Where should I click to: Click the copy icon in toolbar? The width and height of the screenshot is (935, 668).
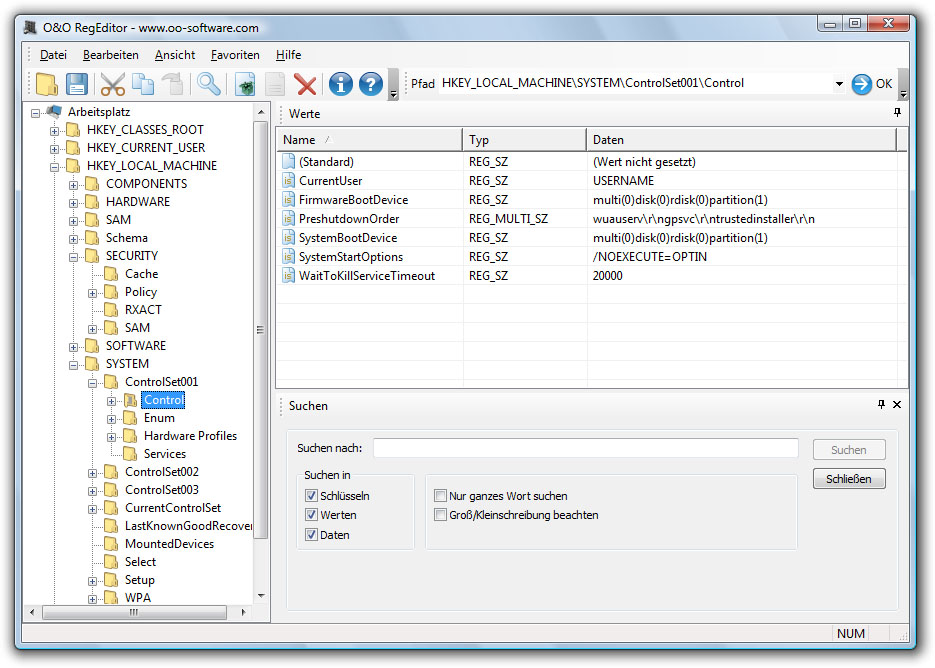click(143, 84)
